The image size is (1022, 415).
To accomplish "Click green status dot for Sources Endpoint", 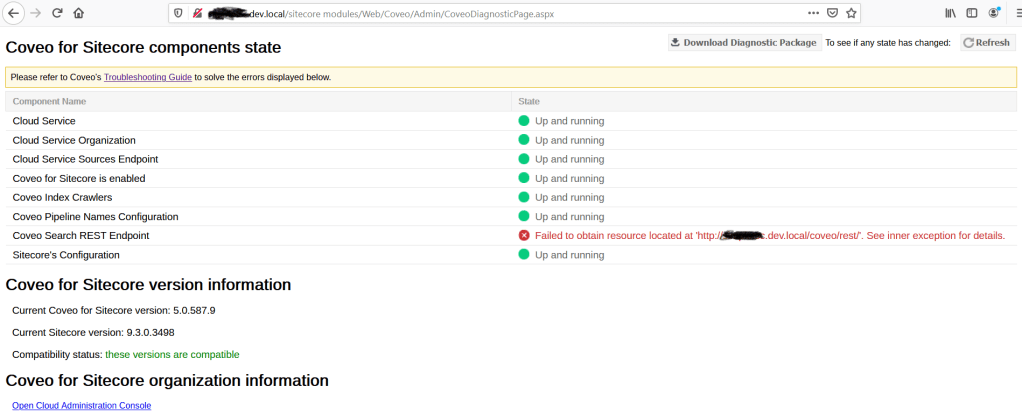I will [524, 158].
